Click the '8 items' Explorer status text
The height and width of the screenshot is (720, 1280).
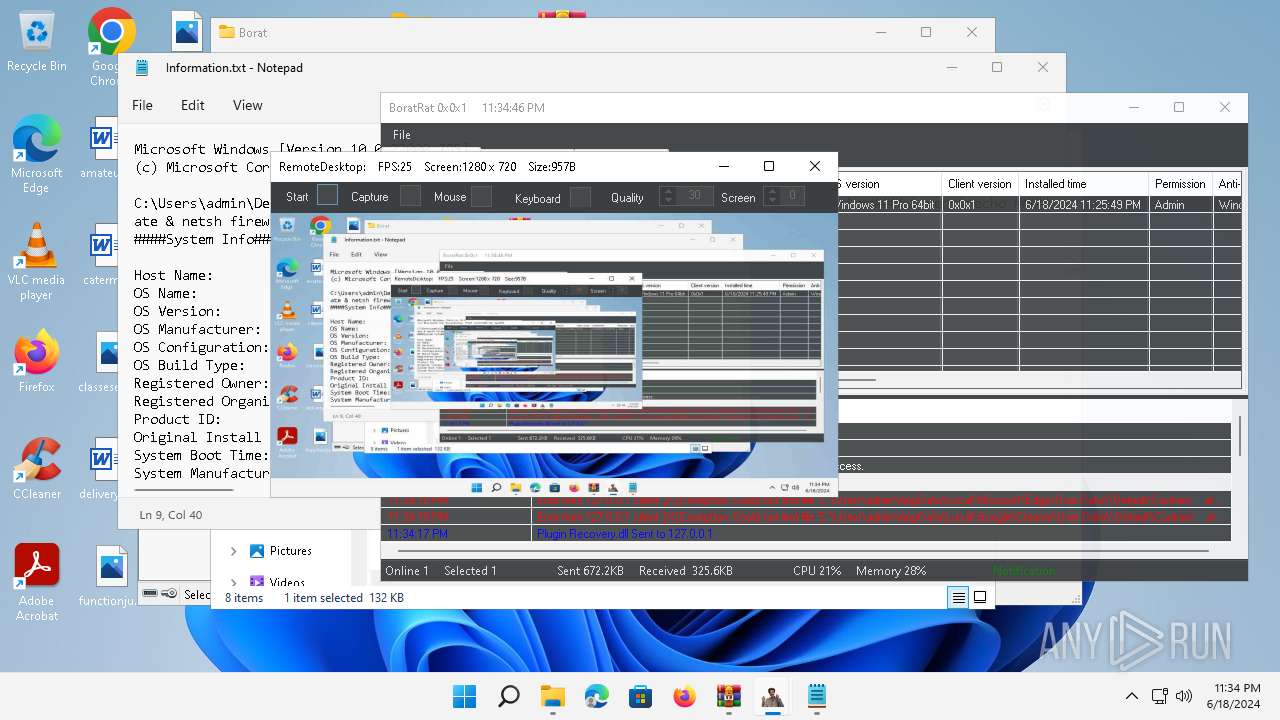point(244,598)
